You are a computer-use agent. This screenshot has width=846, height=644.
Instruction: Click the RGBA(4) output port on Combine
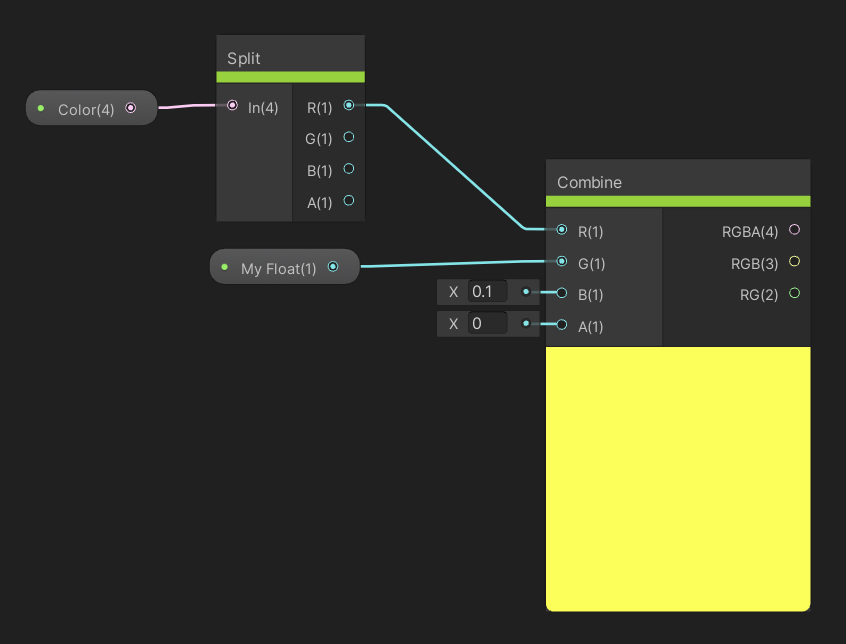pos(795,230)
